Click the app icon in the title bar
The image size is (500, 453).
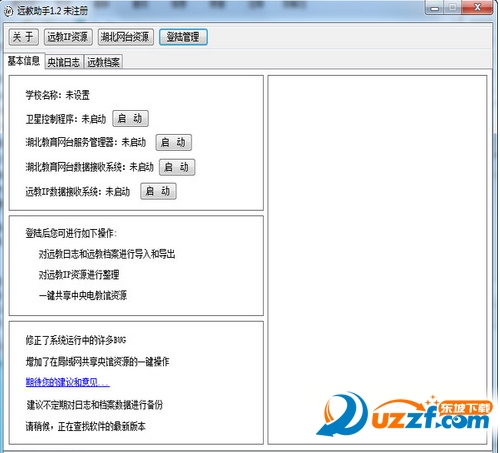8,11
